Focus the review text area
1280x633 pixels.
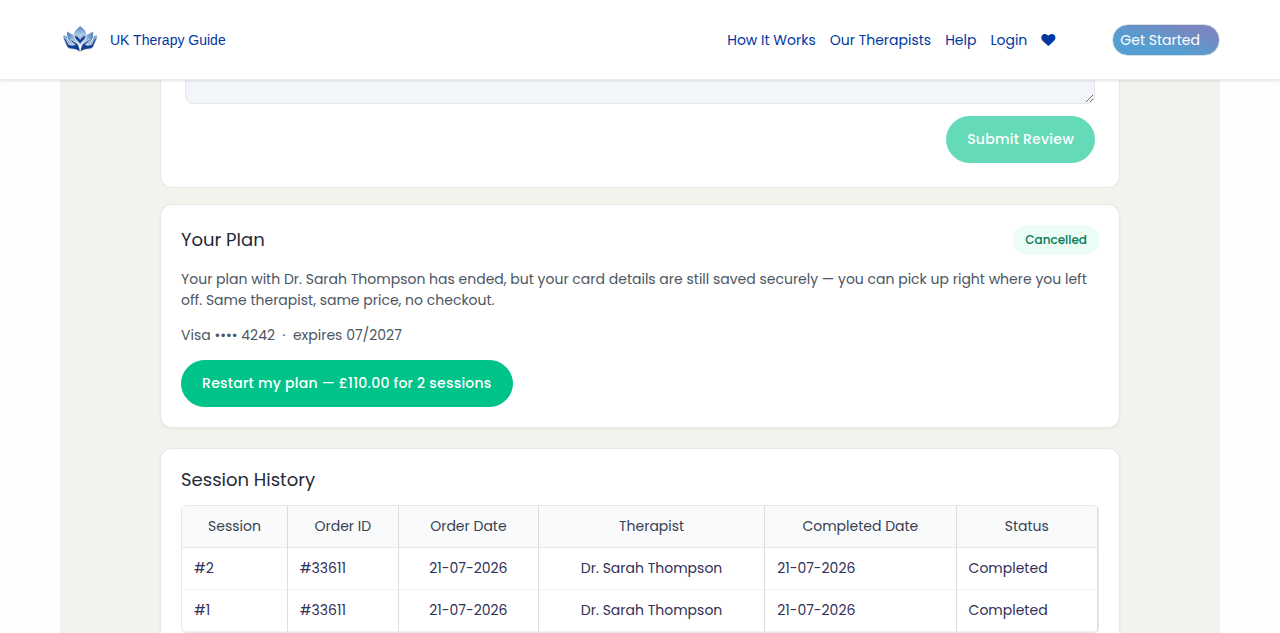click(x=640, y=91)
